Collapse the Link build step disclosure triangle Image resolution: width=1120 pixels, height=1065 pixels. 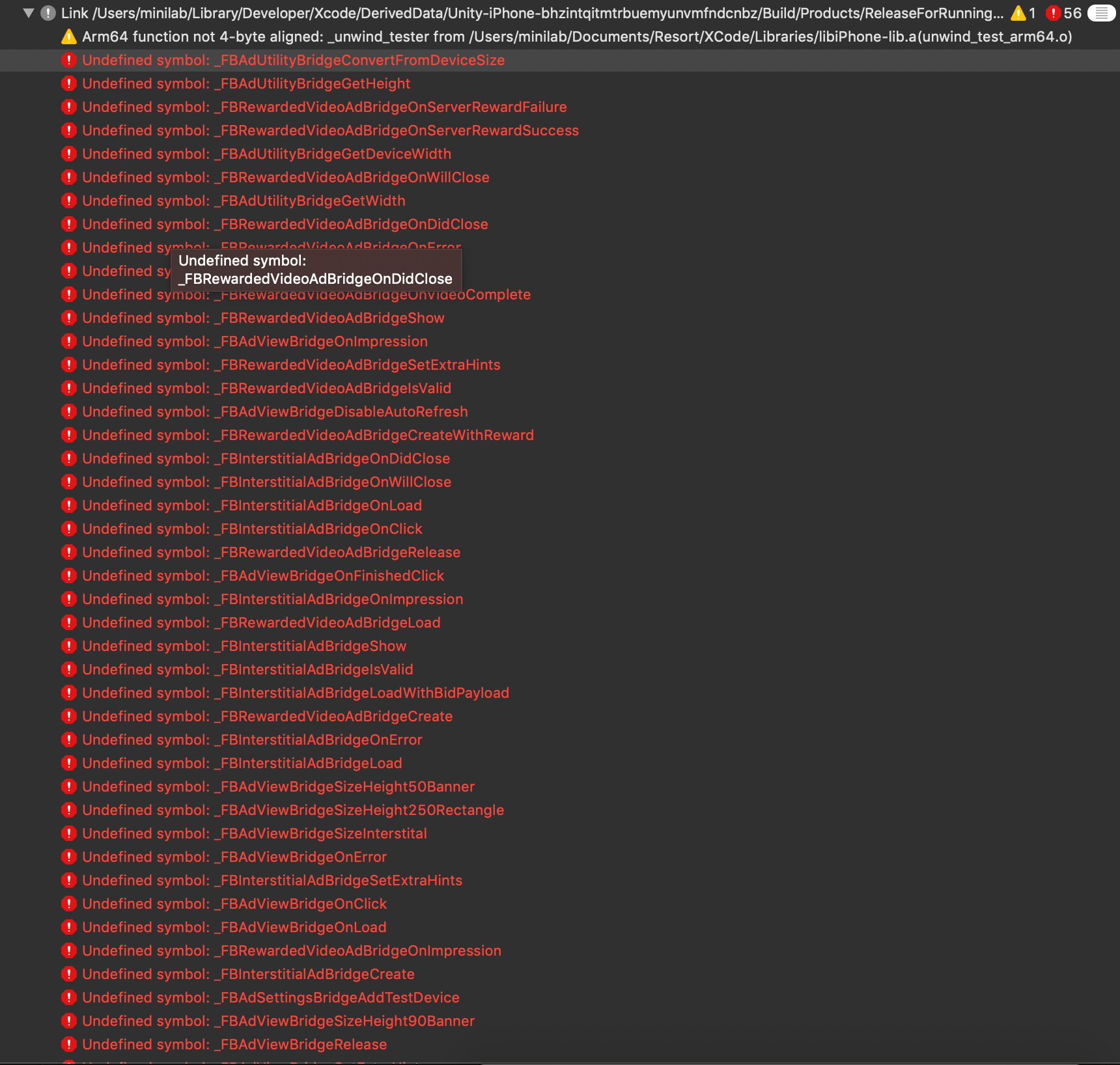point(28,13)
